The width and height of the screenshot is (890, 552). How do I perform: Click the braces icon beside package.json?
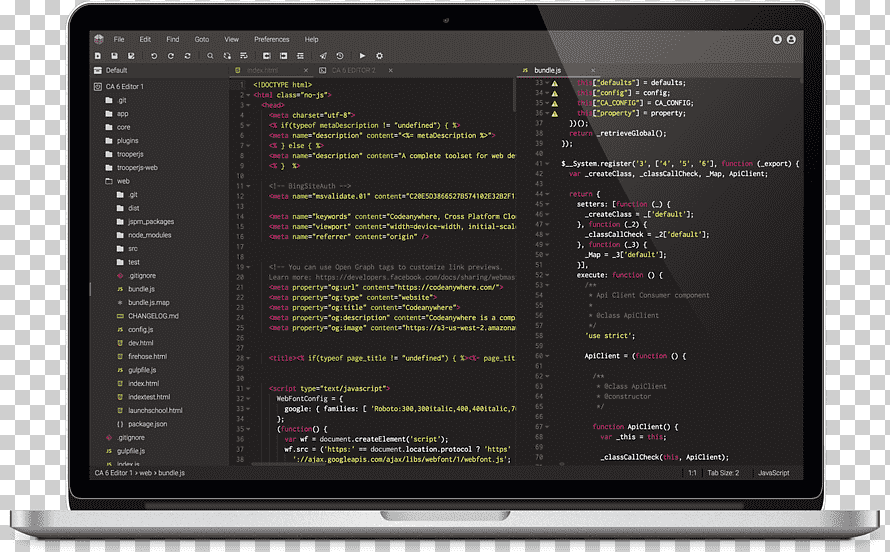120,424
